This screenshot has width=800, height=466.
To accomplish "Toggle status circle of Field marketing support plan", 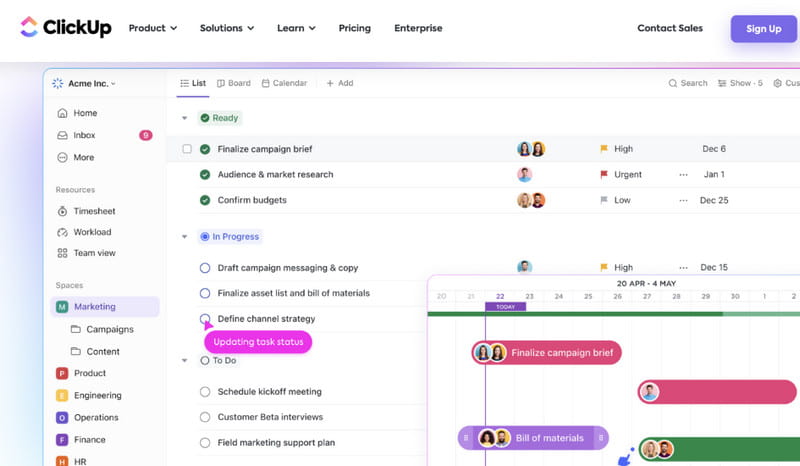I will (205, 443).
